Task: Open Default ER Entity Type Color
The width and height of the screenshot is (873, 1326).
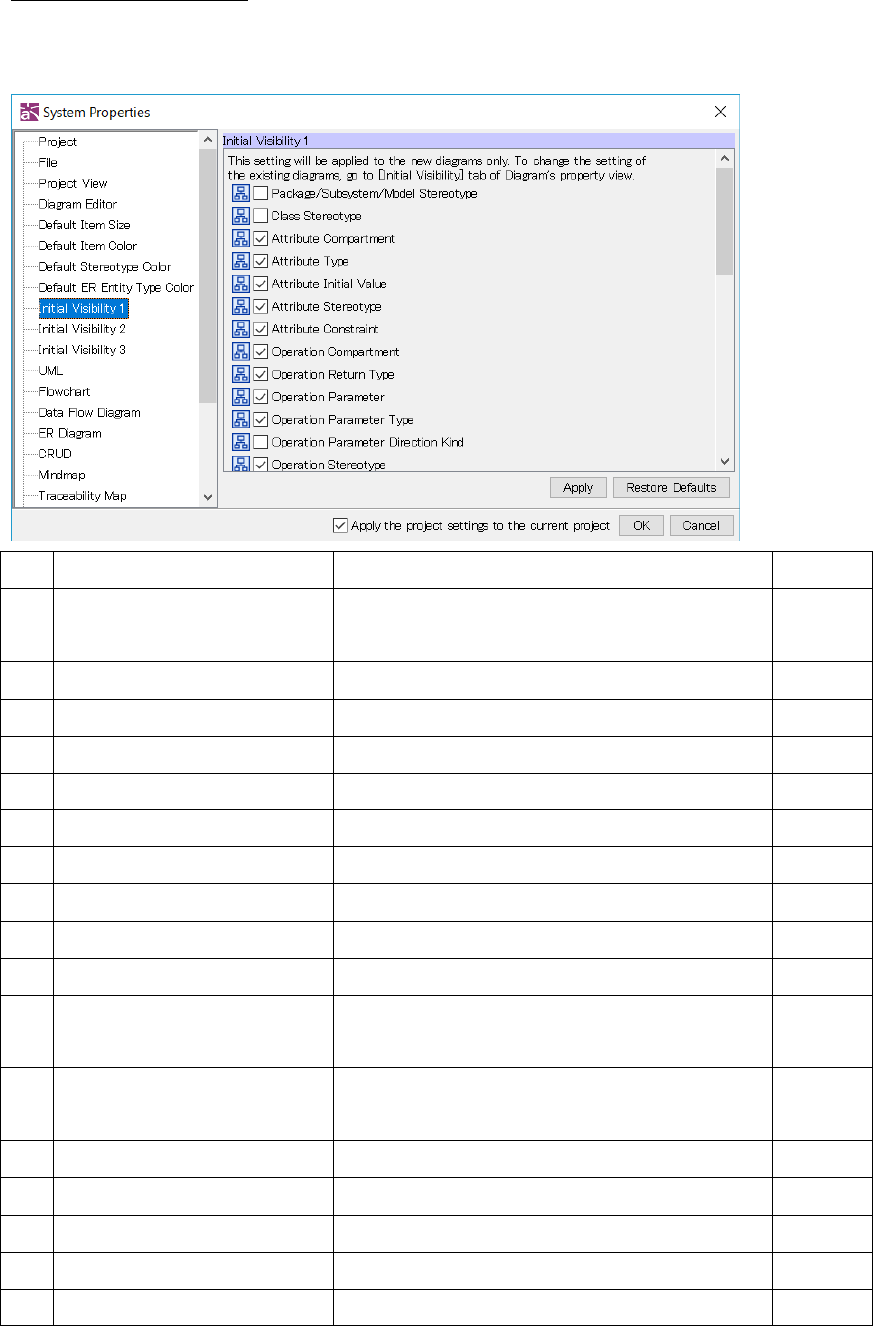Action: point(116,288)
